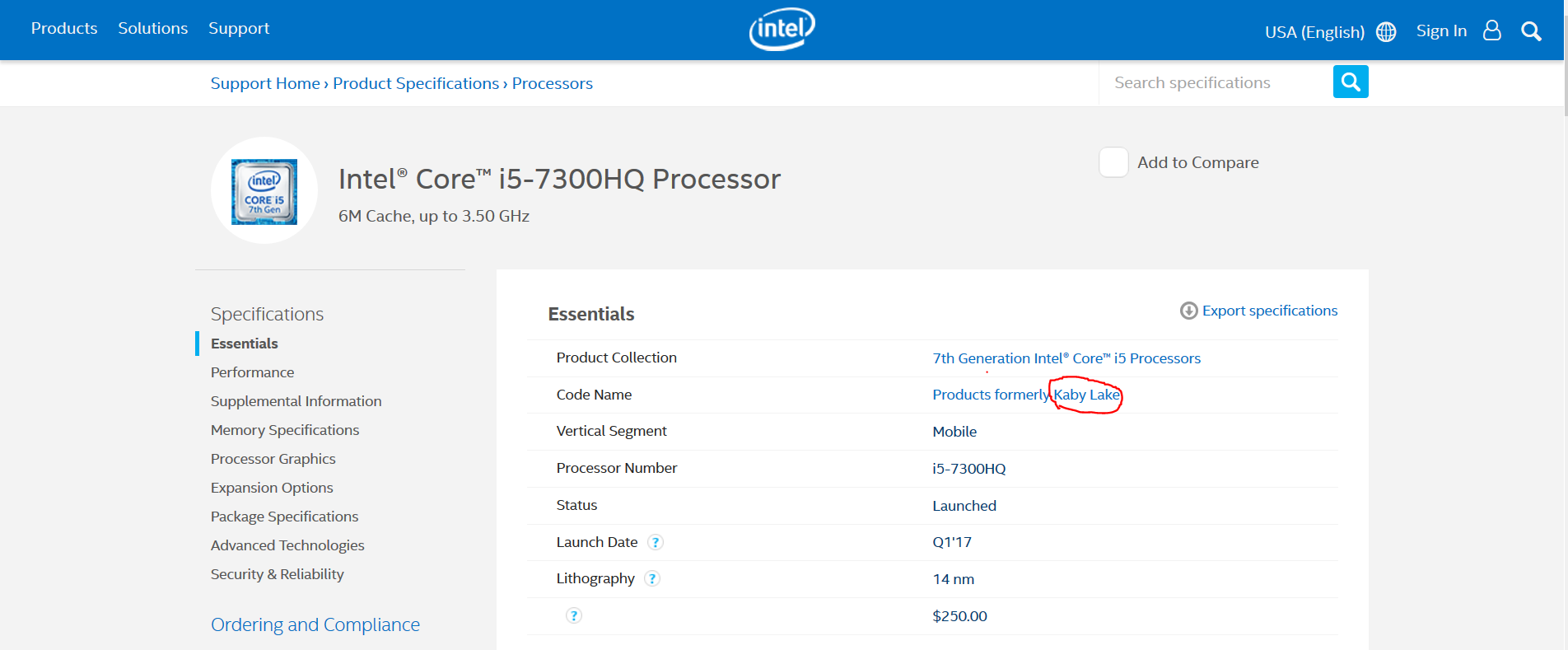Image resolution: width=1568 pixels, height=650 pixels.
Task: Open the site search magnifier in header
Action: pyautogui.click(x=1531, y=31)
